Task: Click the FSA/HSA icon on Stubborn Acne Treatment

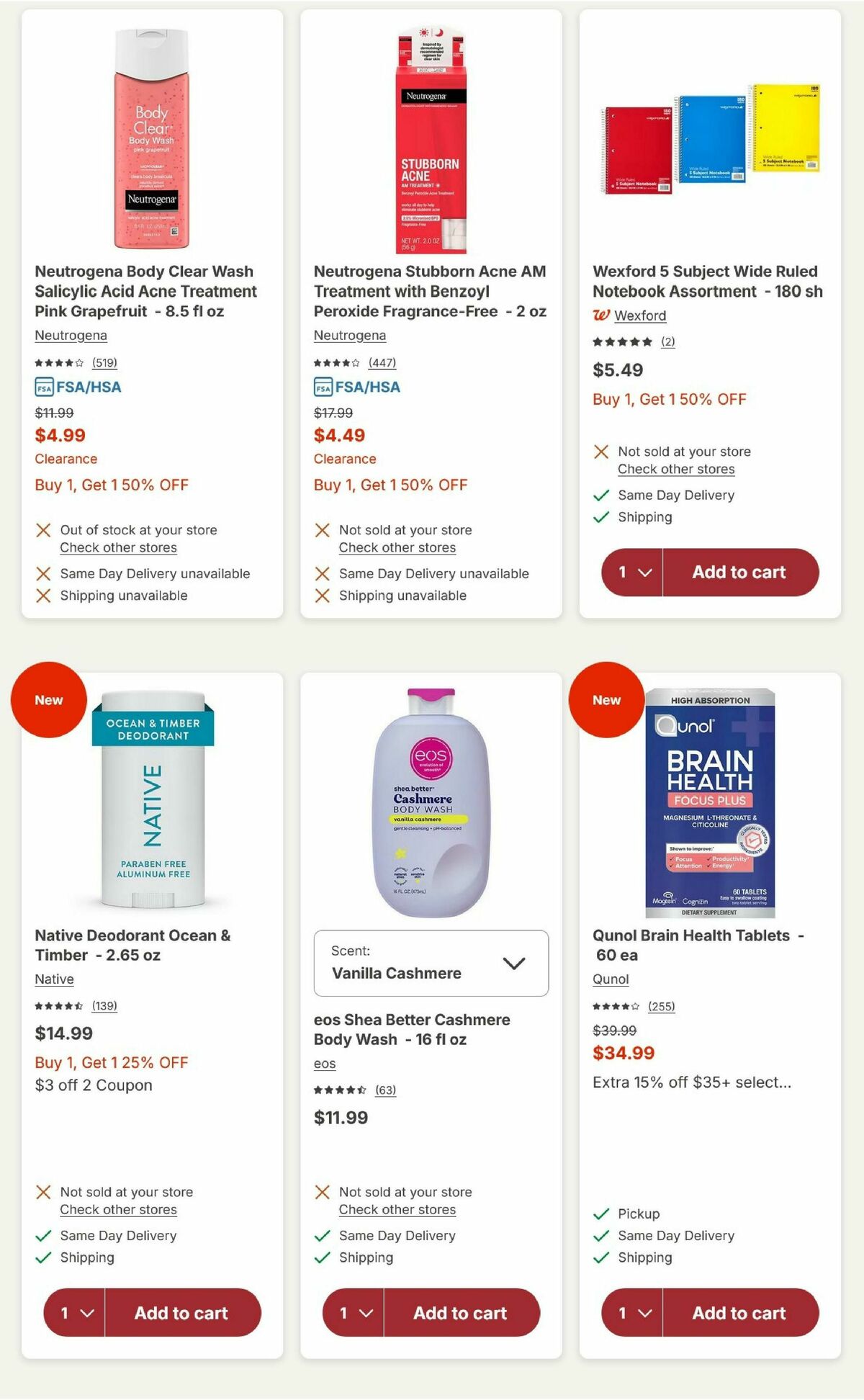Action: [322, 387]
